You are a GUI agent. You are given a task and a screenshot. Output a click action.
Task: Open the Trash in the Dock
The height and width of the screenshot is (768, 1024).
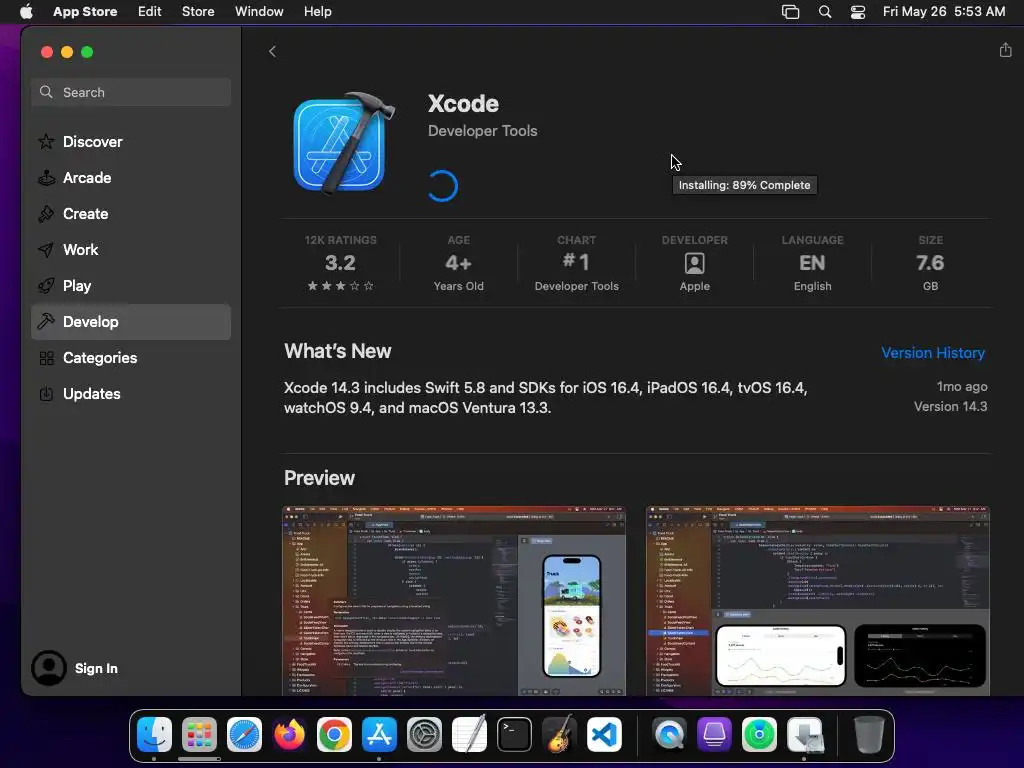tap(869, 734)
